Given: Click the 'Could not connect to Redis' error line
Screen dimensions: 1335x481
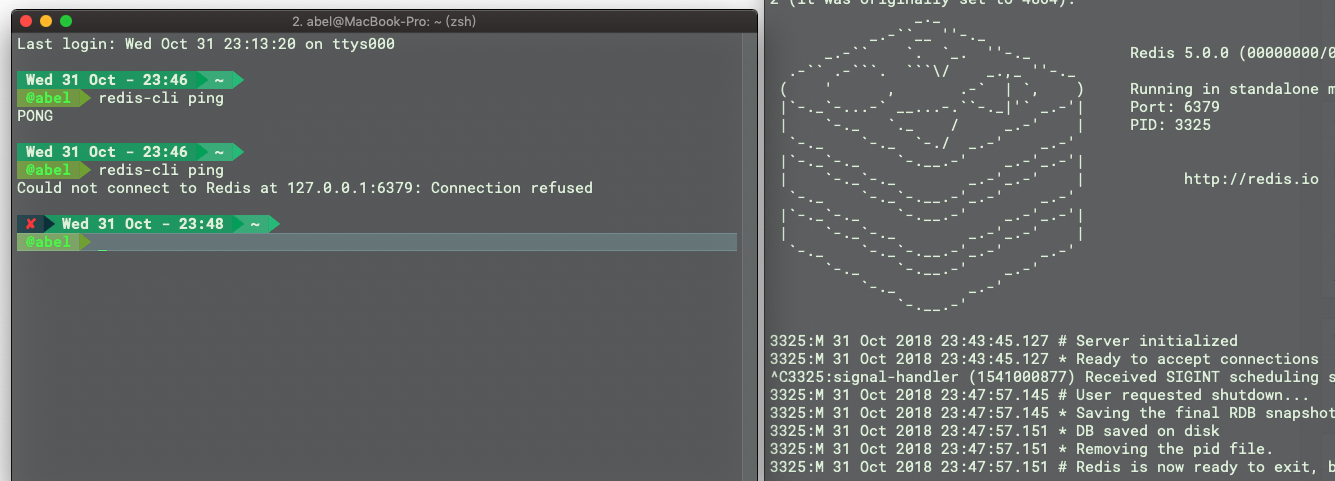Looking at the screenshot, I should [305, 188].
